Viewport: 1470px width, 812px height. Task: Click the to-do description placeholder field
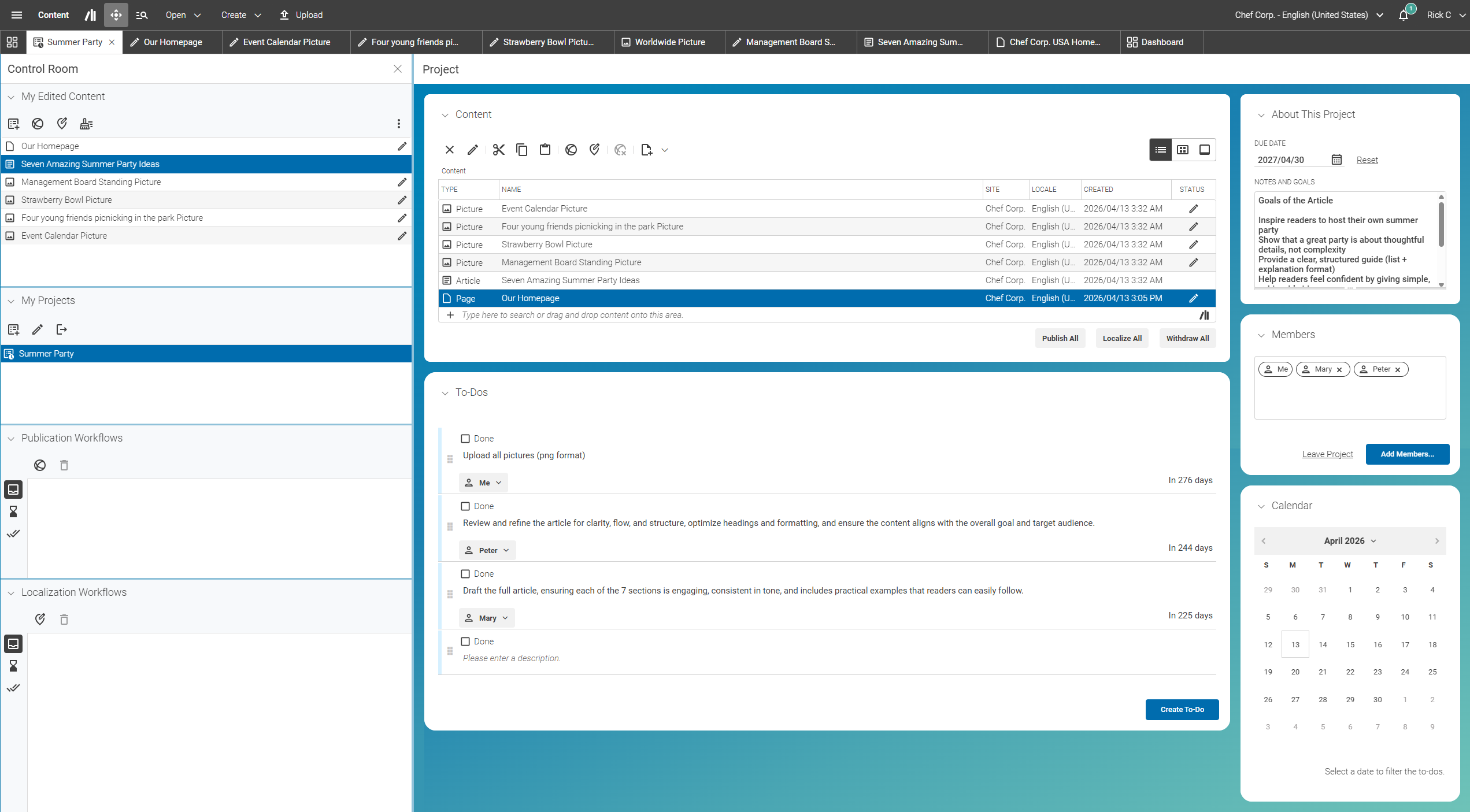[x=512, y=658]
